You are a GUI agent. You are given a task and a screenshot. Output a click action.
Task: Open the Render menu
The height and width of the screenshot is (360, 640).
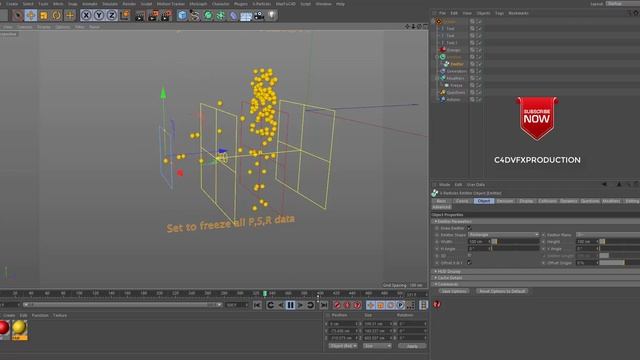[x=129, y=4]
